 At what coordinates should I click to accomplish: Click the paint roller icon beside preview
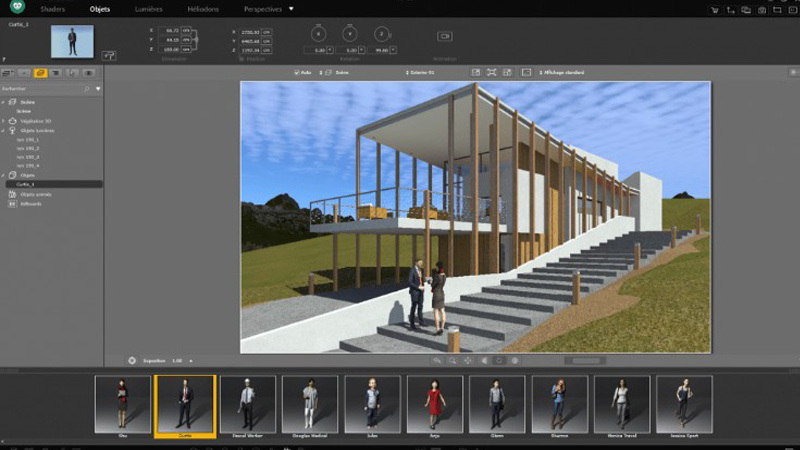click(x=109, y=56)
